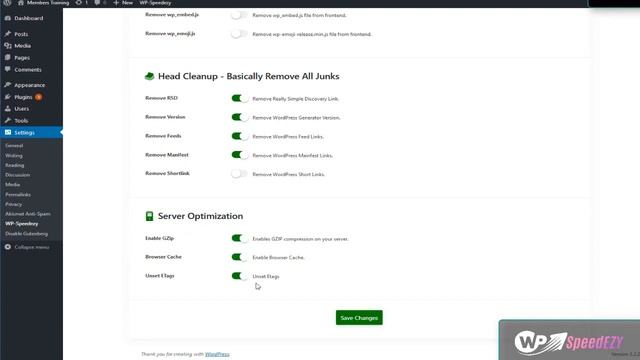
Task: Turn off the Remove Feeds switch
Action: coord(240,136)
